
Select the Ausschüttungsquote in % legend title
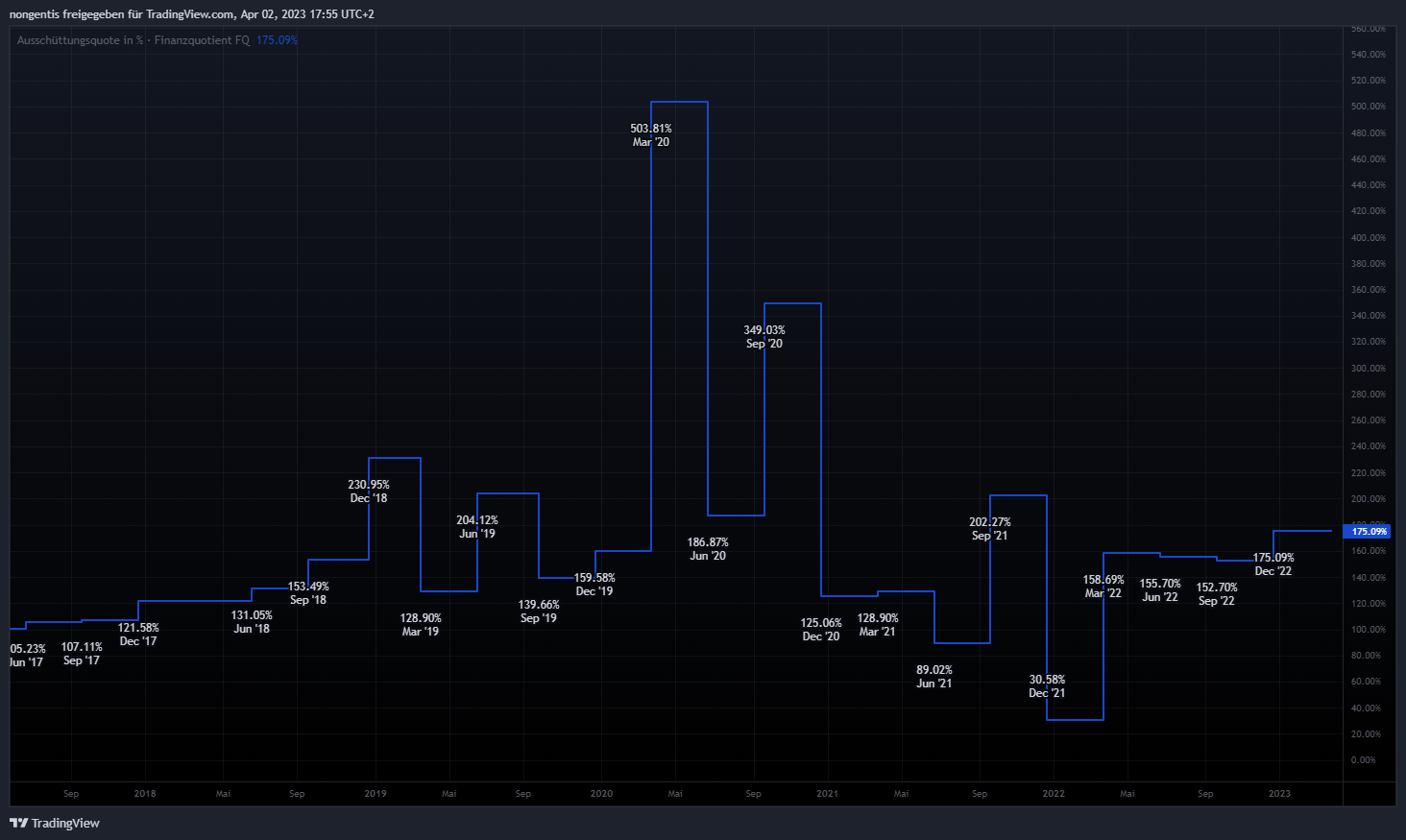point(80,40)
